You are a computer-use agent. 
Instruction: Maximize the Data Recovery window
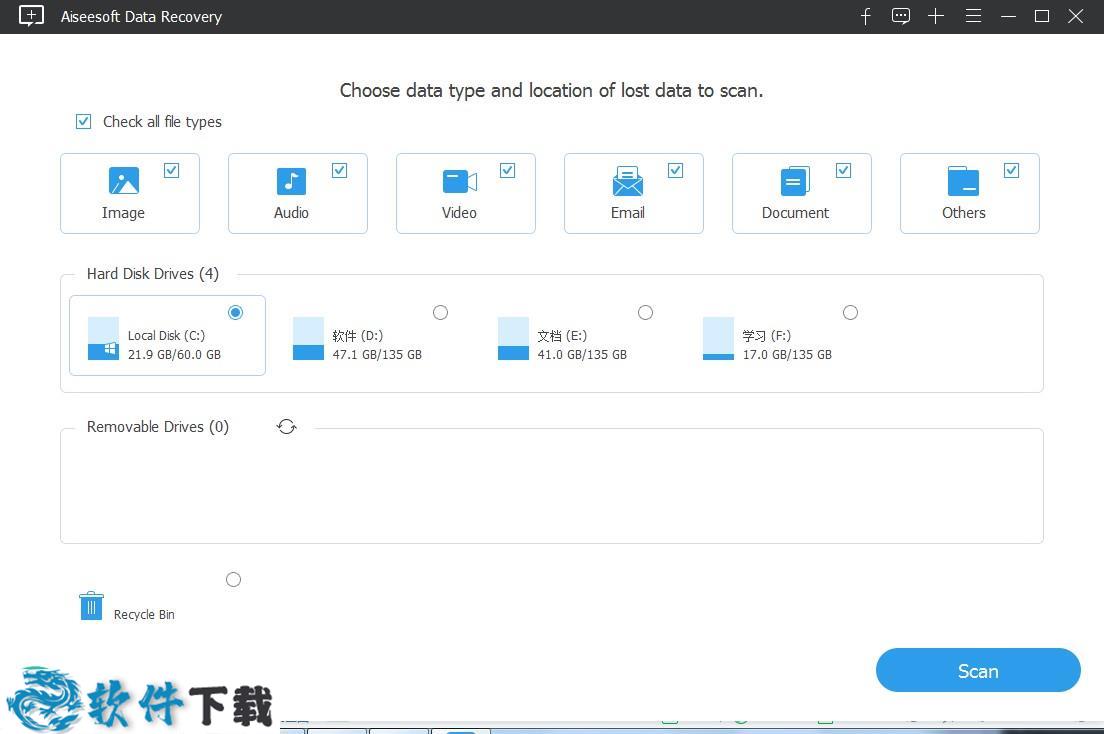(x=1042, y=16)
